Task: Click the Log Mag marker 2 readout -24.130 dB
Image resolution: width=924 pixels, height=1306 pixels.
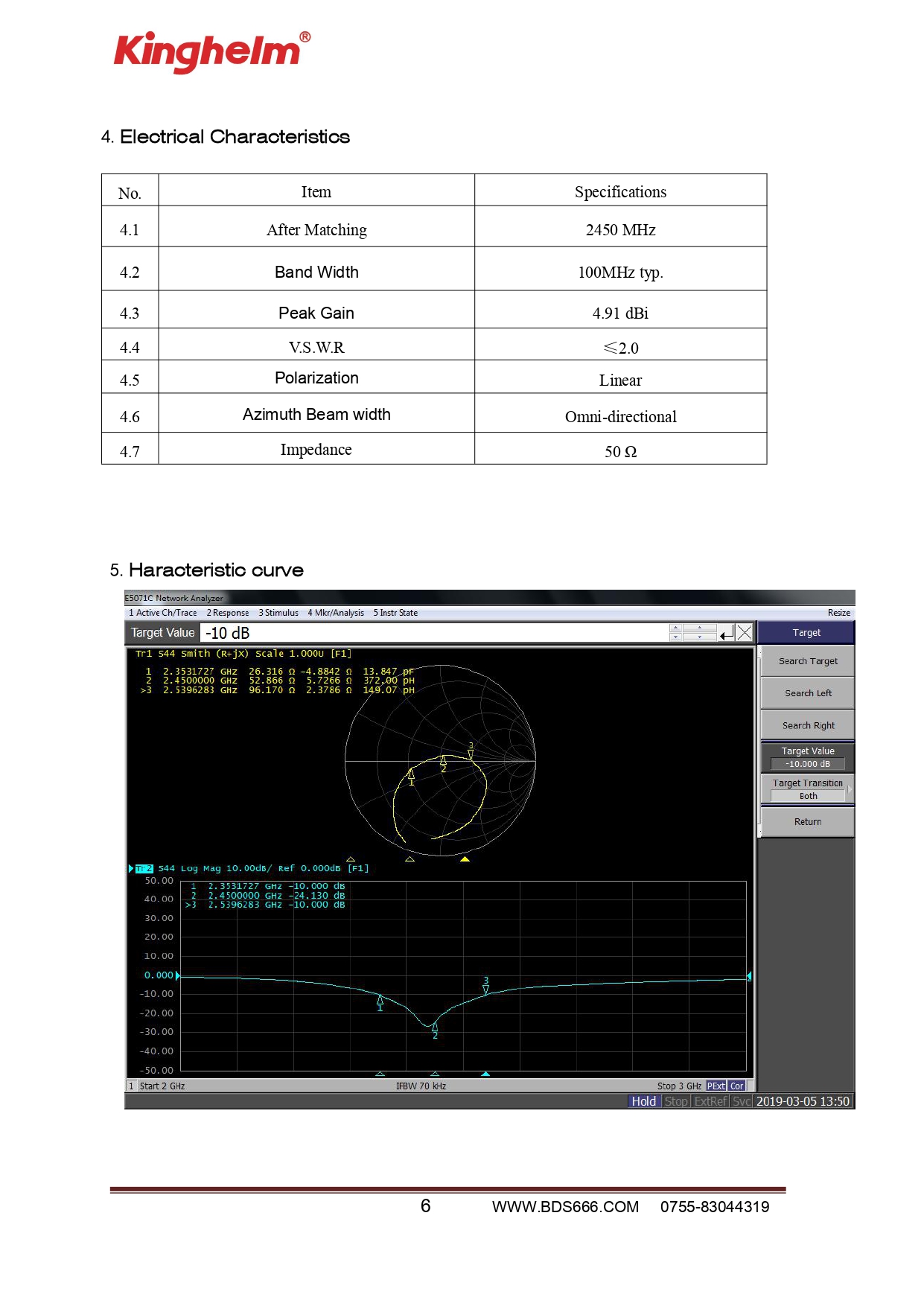Action: click(x=319, y=896)
